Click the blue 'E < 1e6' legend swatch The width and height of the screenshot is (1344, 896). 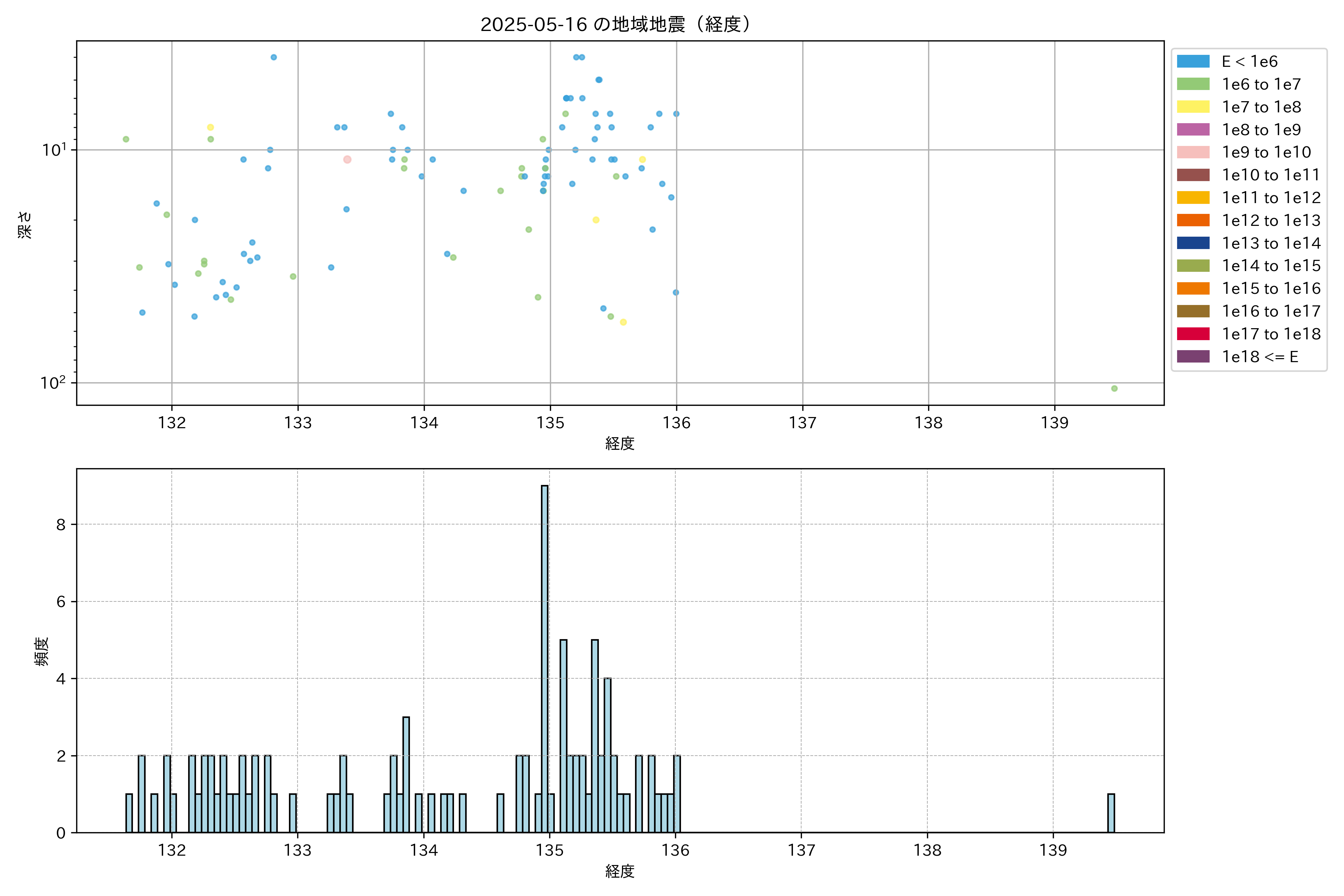[1192, 62]
